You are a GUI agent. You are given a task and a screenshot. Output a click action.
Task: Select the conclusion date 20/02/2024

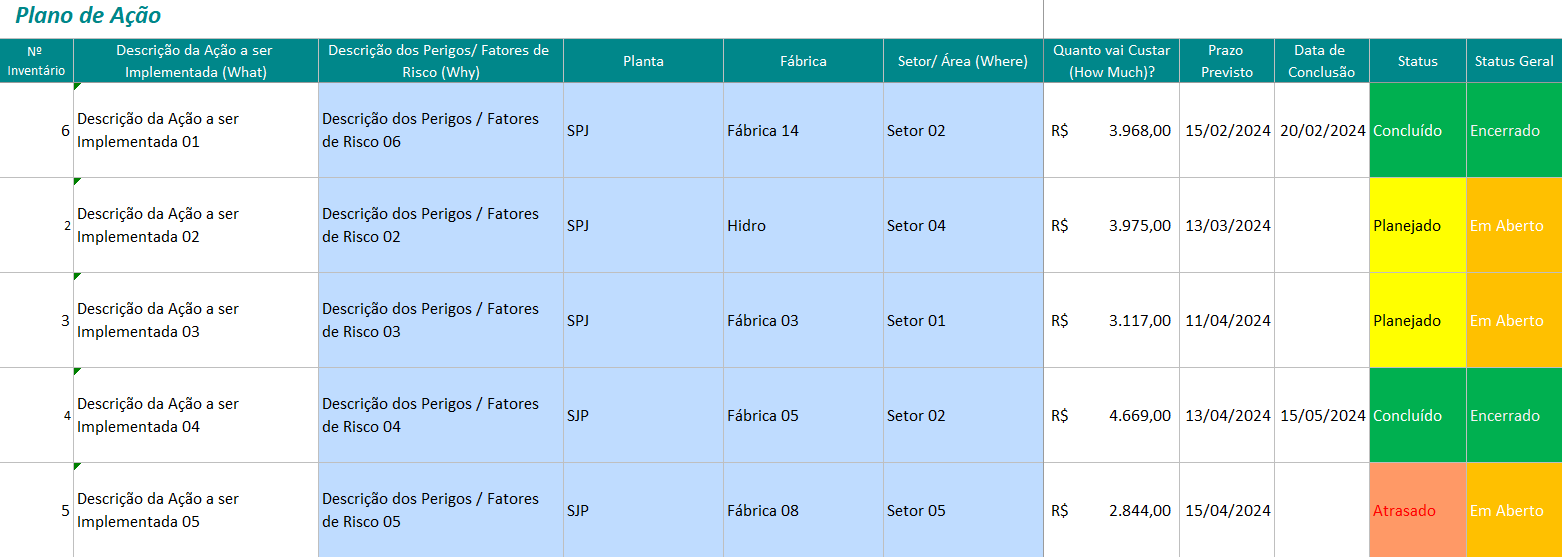1322,131
